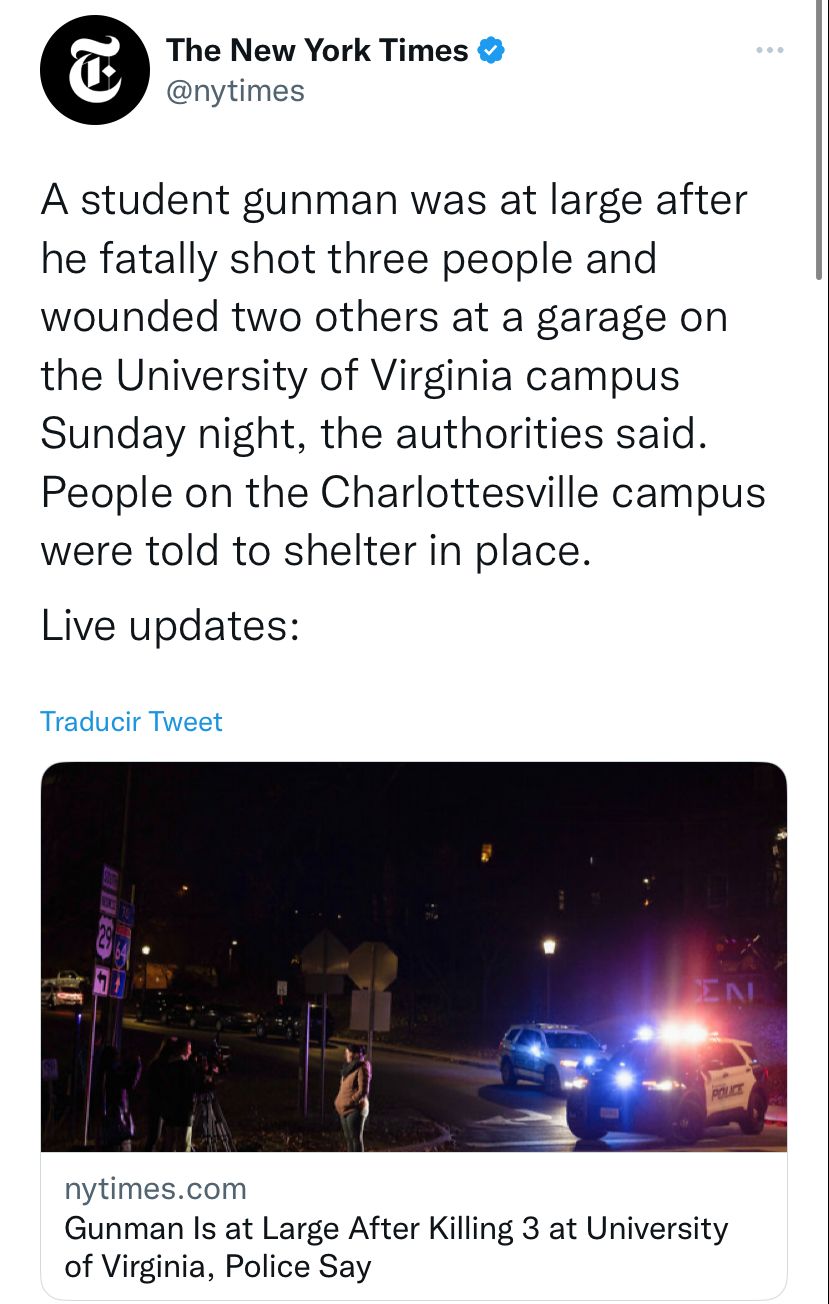Open the Gunman Is at Large headline
The height and width of the screenshot is (1304, 829).
[x=396, y=1247]
